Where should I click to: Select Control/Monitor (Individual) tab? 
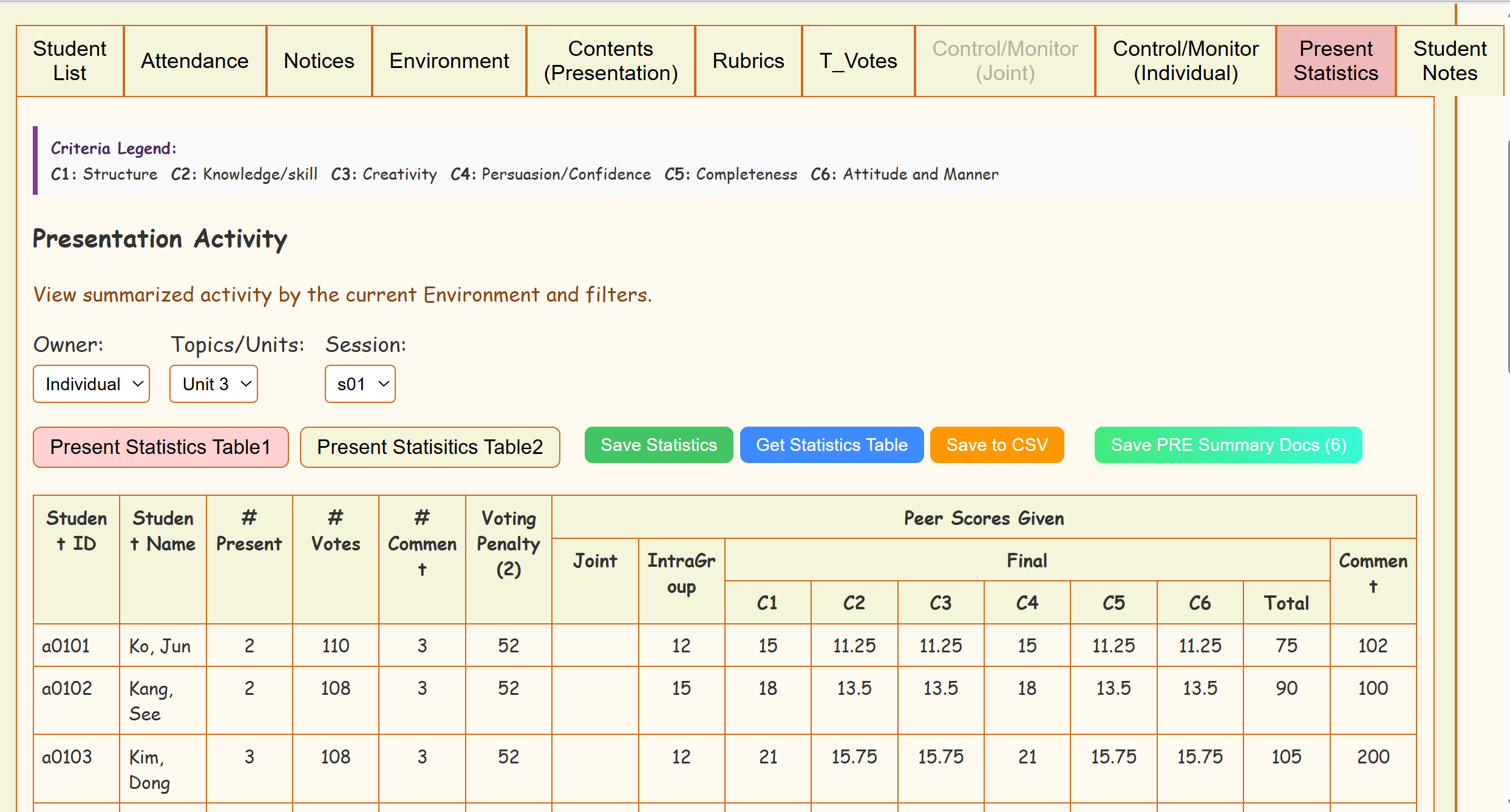[x=1185, y=61]
